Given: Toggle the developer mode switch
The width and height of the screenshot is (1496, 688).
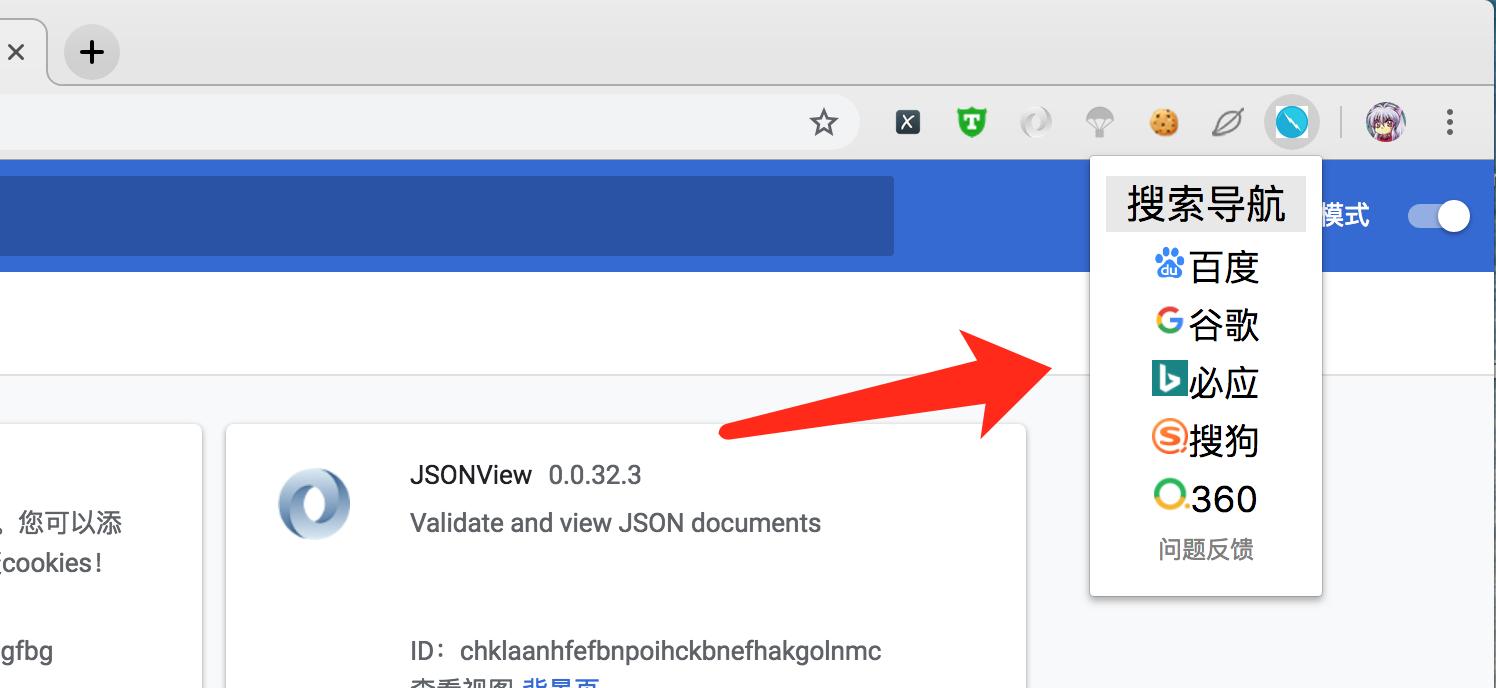Looking at the screenshot, I should 1438,216.
